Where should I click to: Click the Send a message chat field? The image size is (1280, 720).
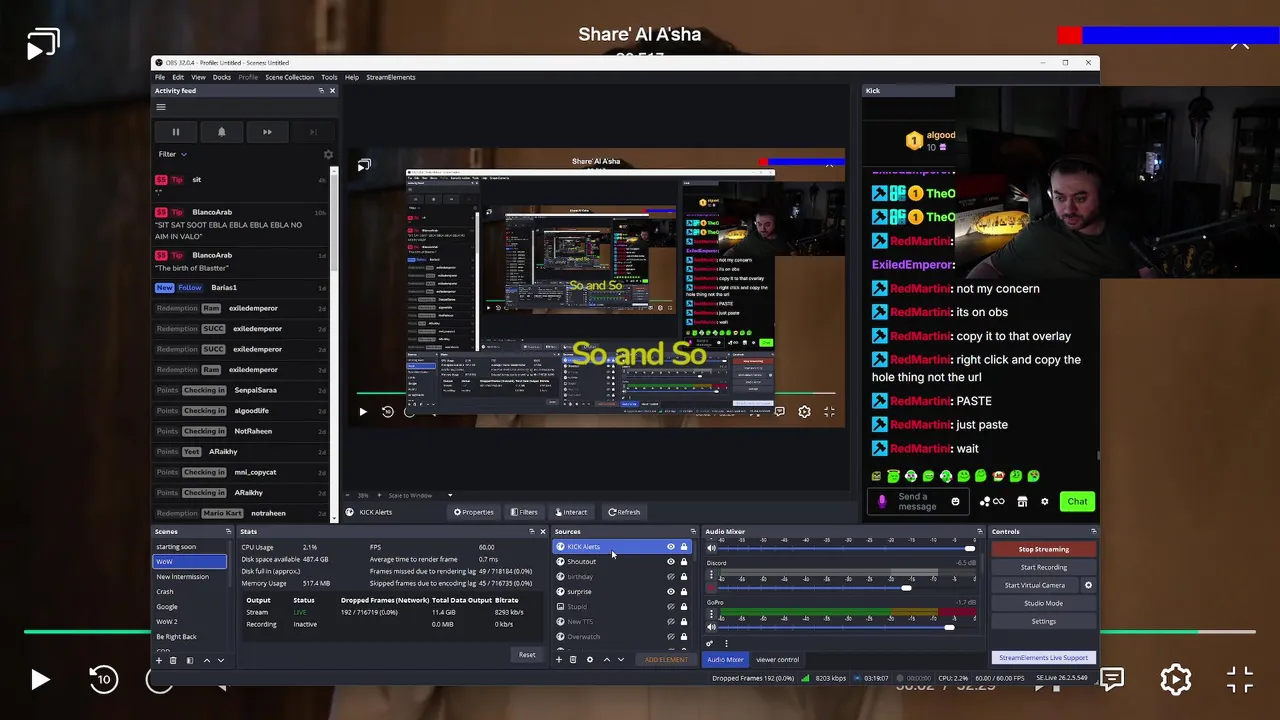click(917, 501)
